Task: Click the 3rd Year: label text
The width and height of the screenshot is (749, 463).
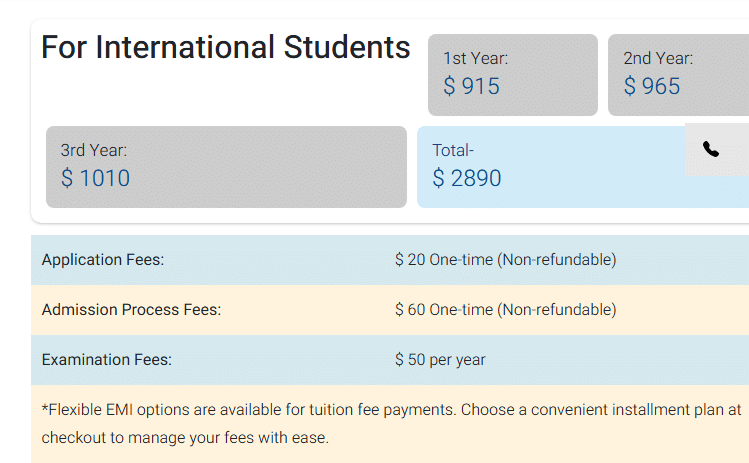Action: pyautogui.click(x=93, y=151)
